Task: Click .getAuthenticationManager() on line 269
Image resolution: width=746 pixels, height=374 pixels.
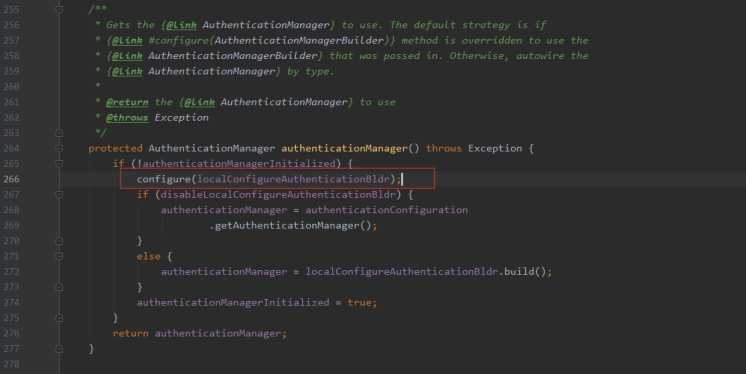Action: click(x=290, y=226)
